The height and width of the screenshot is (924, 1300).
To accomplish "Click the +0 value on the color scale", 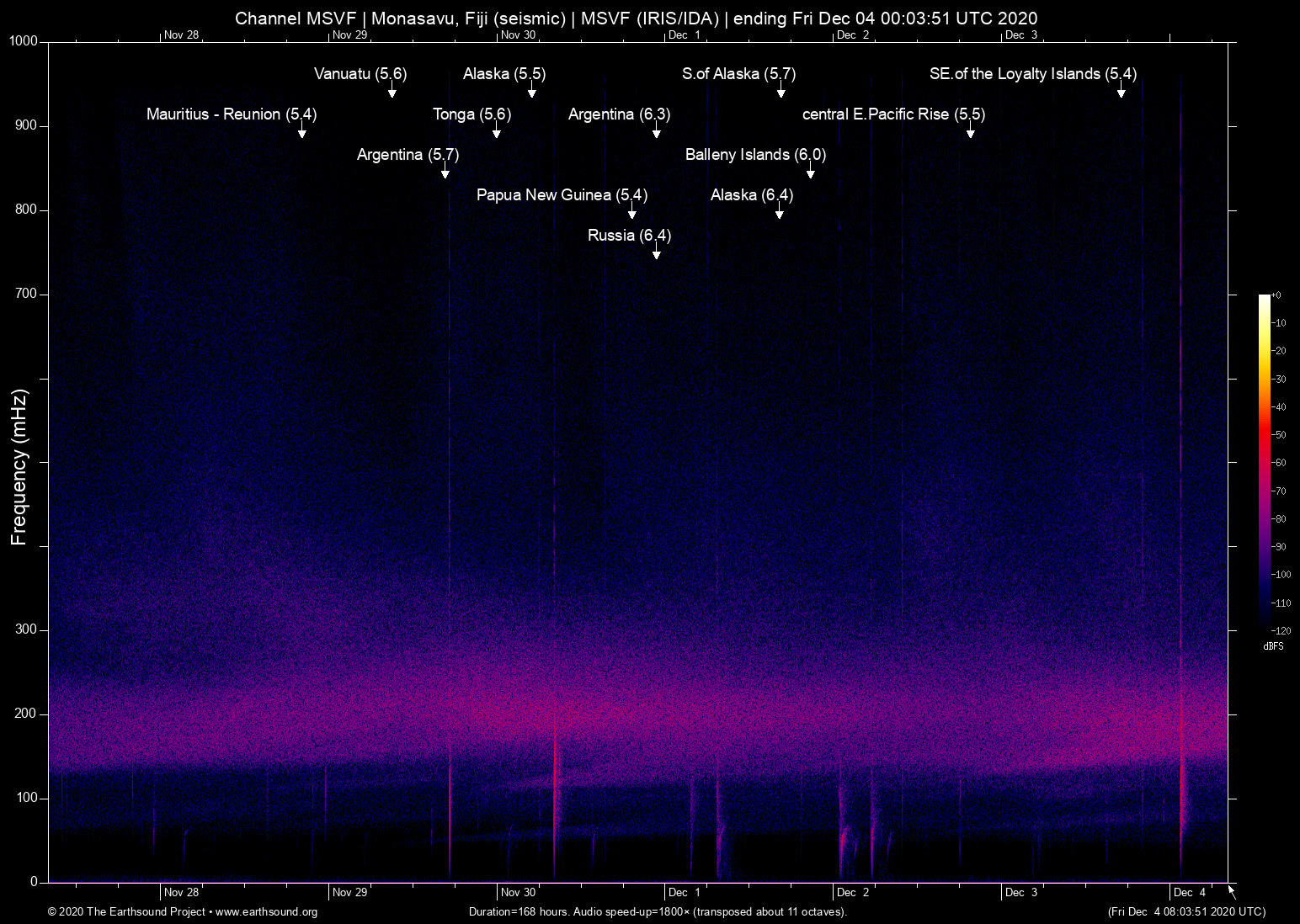I will click(1277, 295).
